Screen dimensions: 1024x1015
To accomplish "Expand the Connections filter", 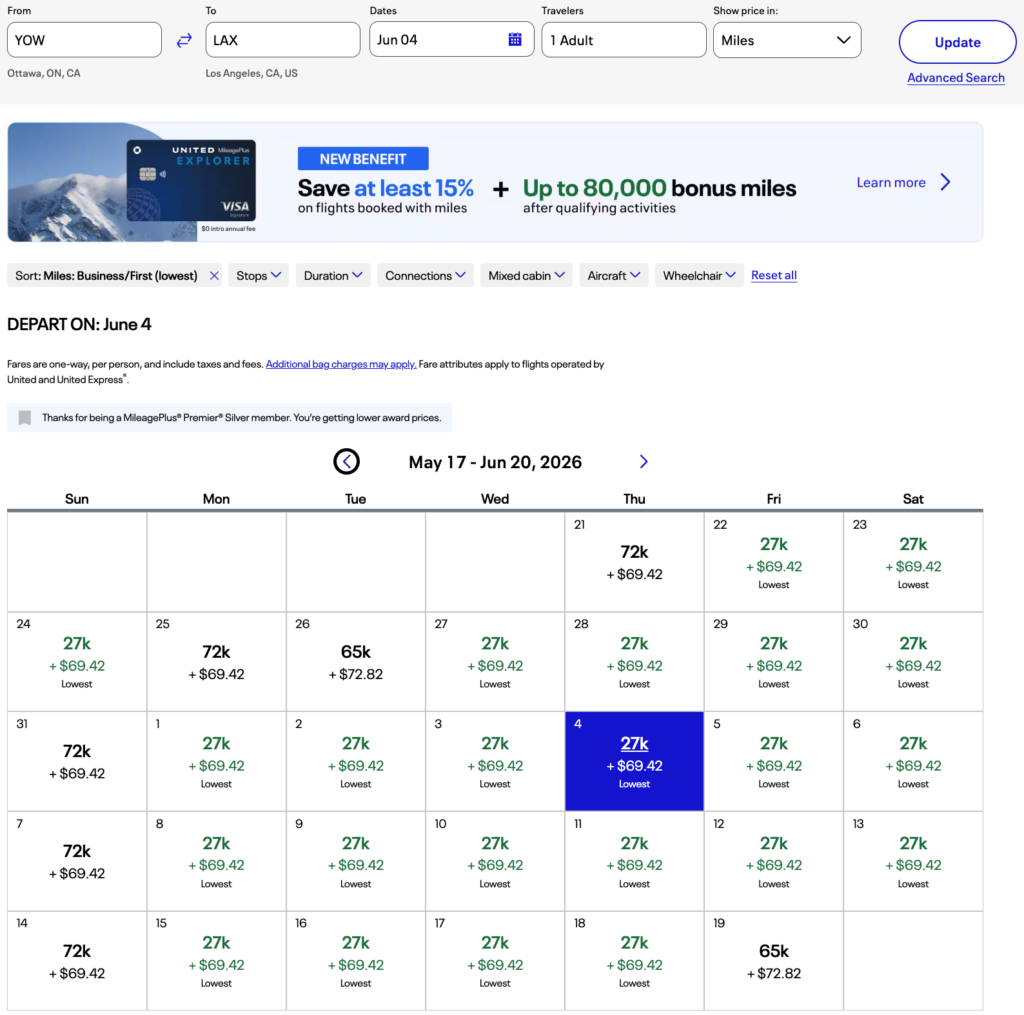I will (x=425, y=276).
